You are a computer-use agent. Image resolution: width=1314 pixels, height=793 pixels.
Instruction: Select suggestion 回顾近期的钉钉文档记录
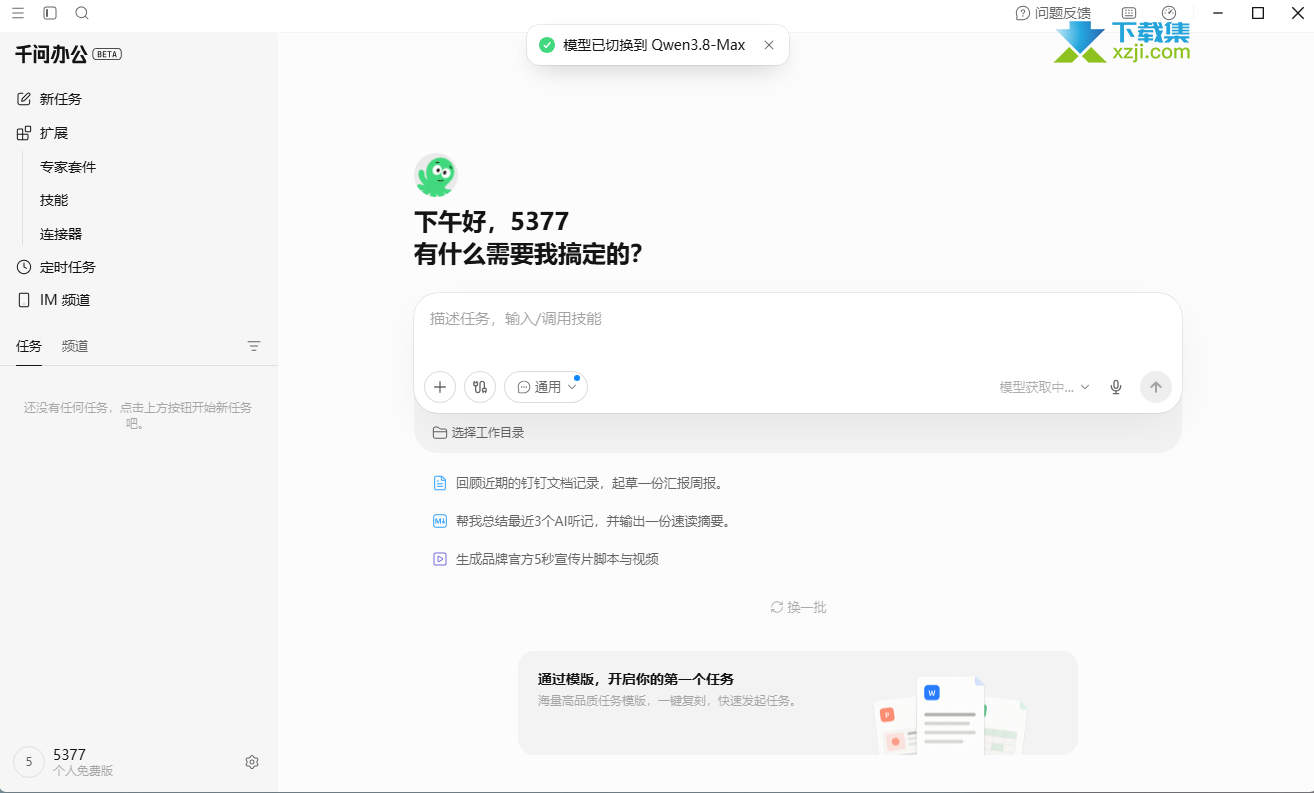tap(589, 483)
